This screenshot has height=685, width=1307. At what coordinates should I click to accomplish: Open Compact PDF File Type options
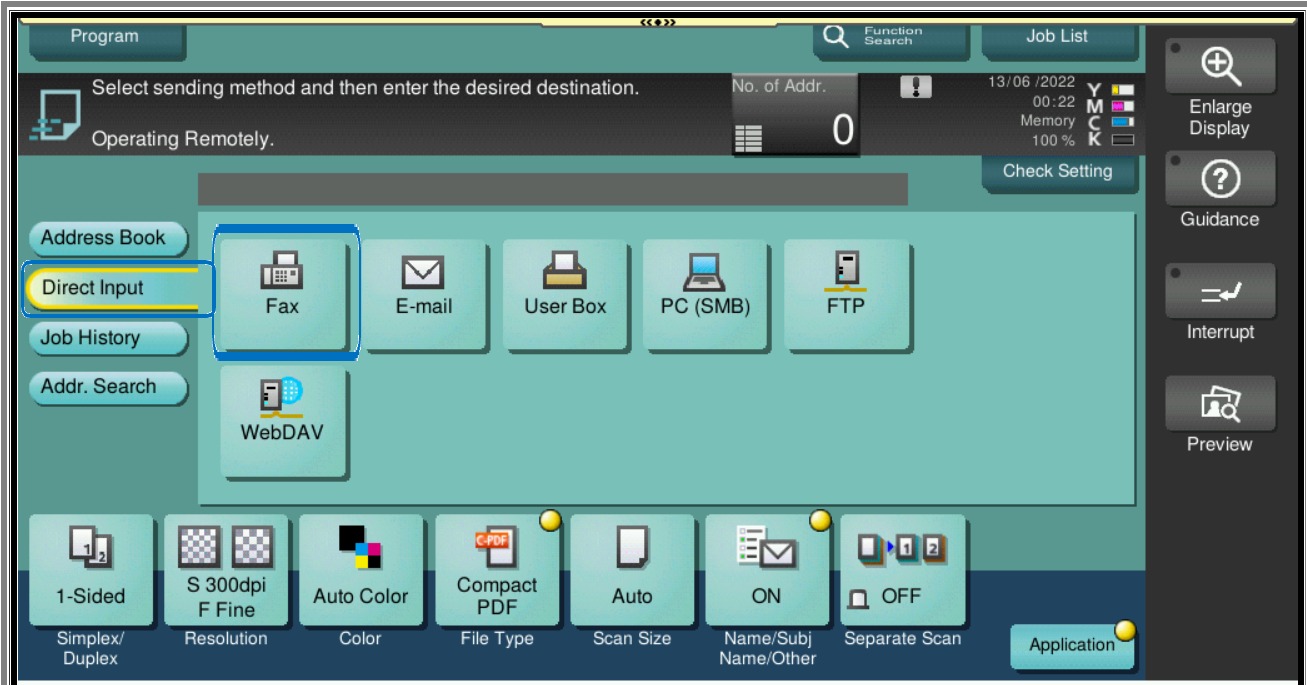pyautogui.click(x=497, y=570)
